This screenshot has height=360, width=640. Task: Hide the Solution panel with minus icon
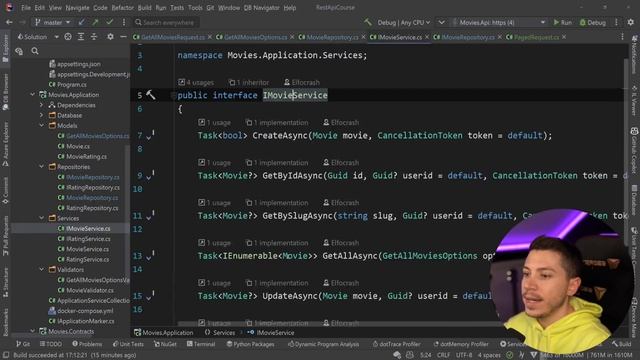pyautogui.click(x=123, y=37)
